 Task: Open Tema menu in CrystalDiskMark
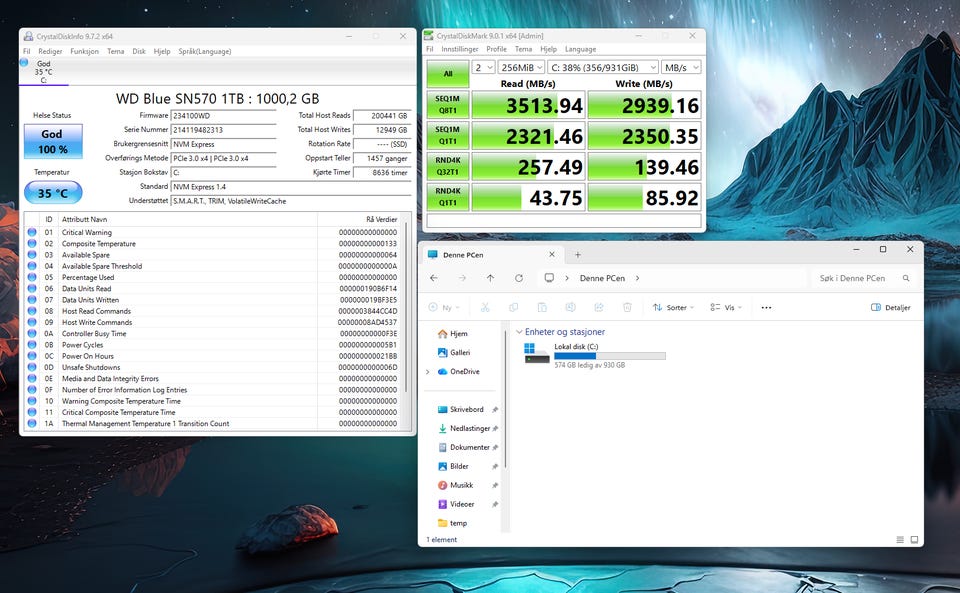click(x=523, y=49)
